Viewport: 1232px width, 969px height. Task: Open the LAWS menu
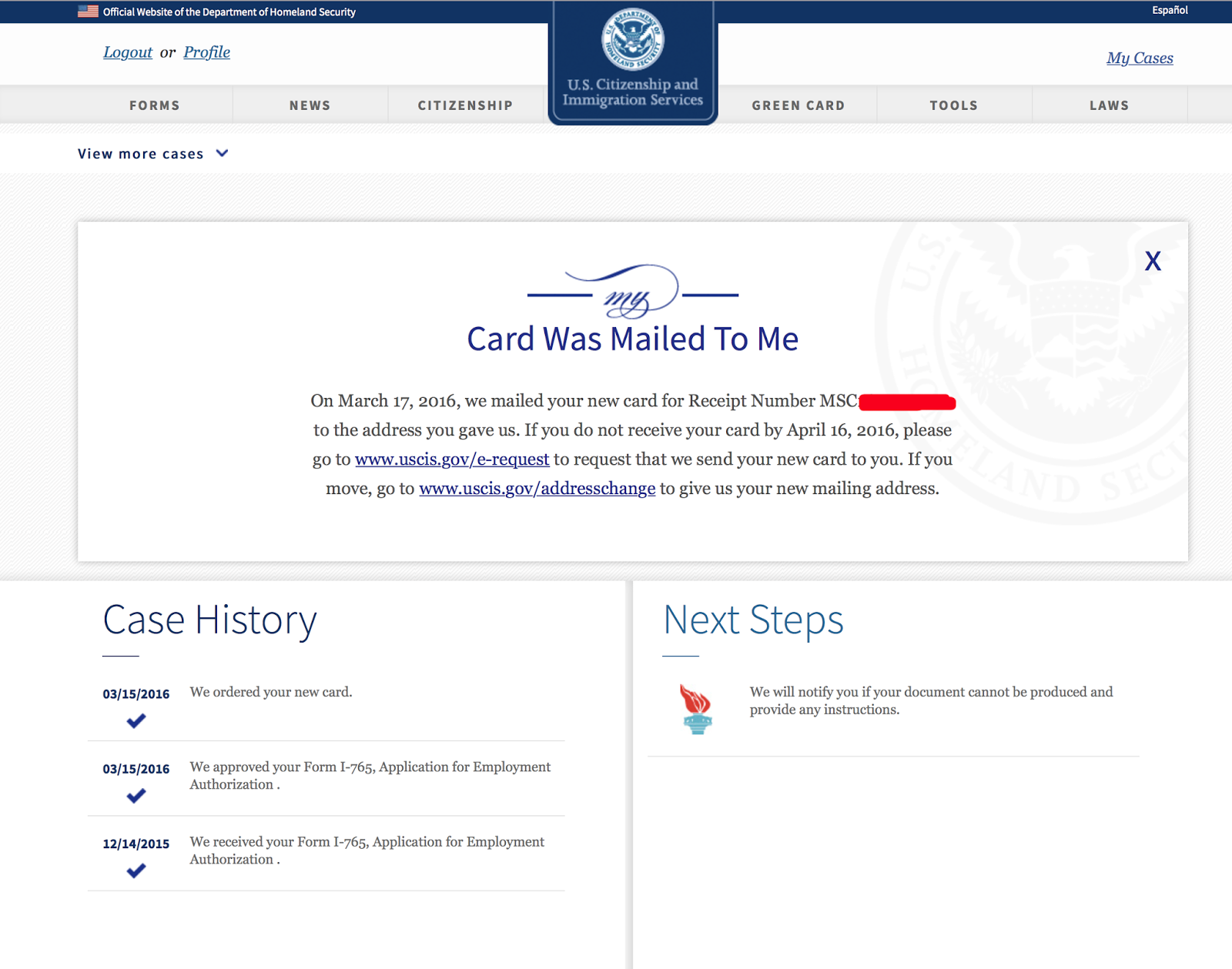[x=1110, y=105]
